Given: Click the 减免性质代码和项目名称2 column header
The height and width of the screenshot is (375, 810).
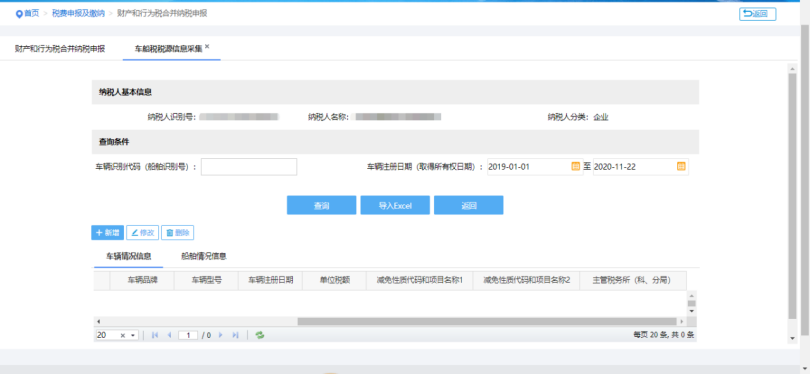Looking at the screenshot, I should 526,280.
